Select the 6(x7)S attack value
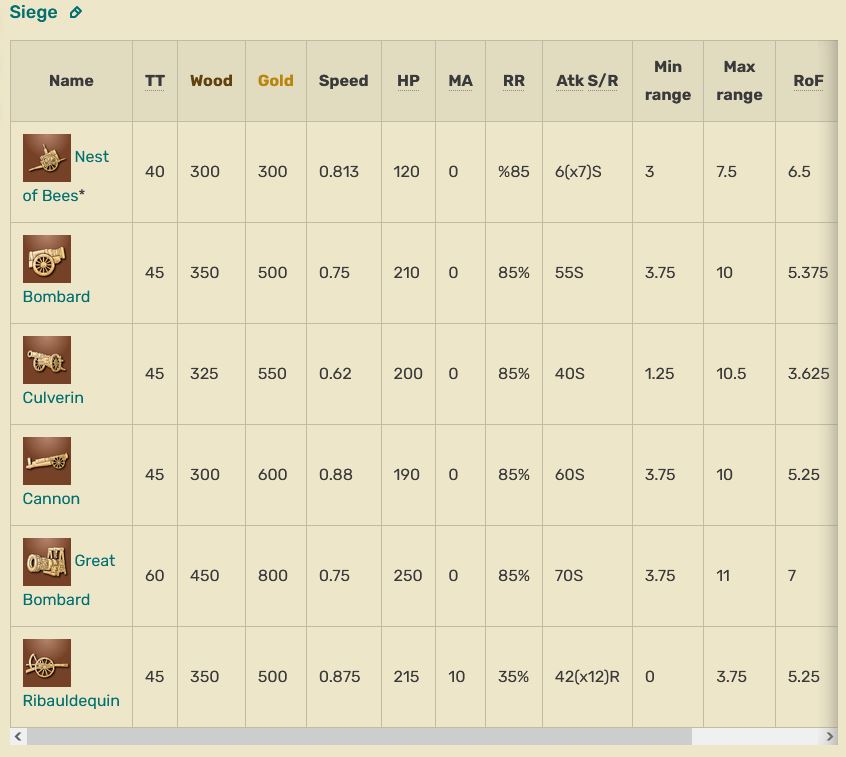846x757 pixels. [x=578, y=172]
